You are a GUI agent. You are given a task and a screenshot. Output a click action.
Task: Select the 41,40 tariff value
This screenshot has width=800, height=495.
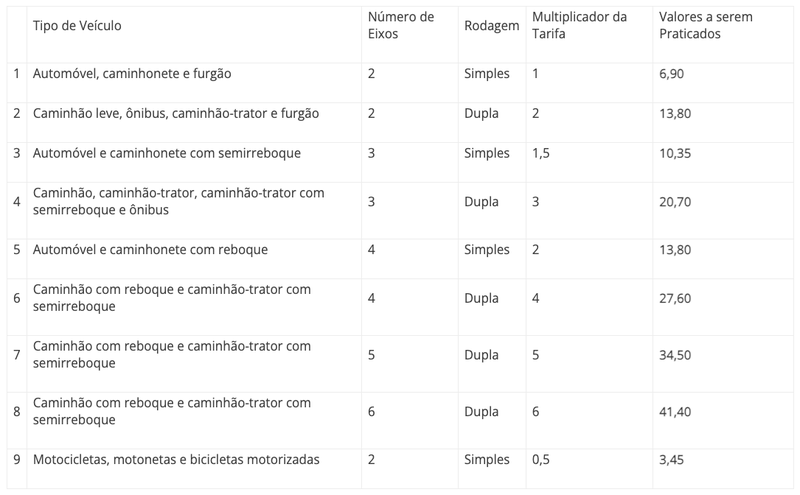point(675,412)
